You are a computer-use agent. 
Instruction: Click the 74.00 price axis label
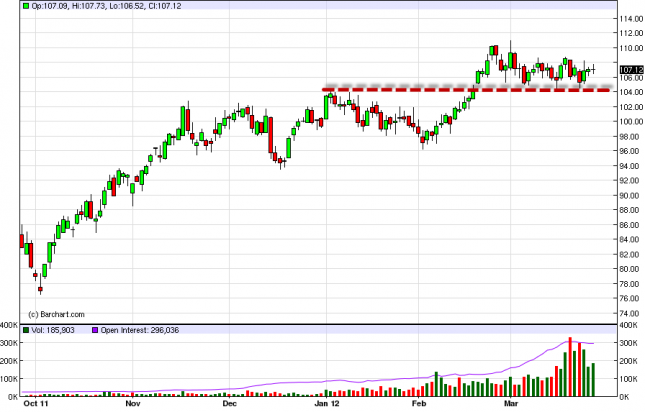(x=631, y=313)
